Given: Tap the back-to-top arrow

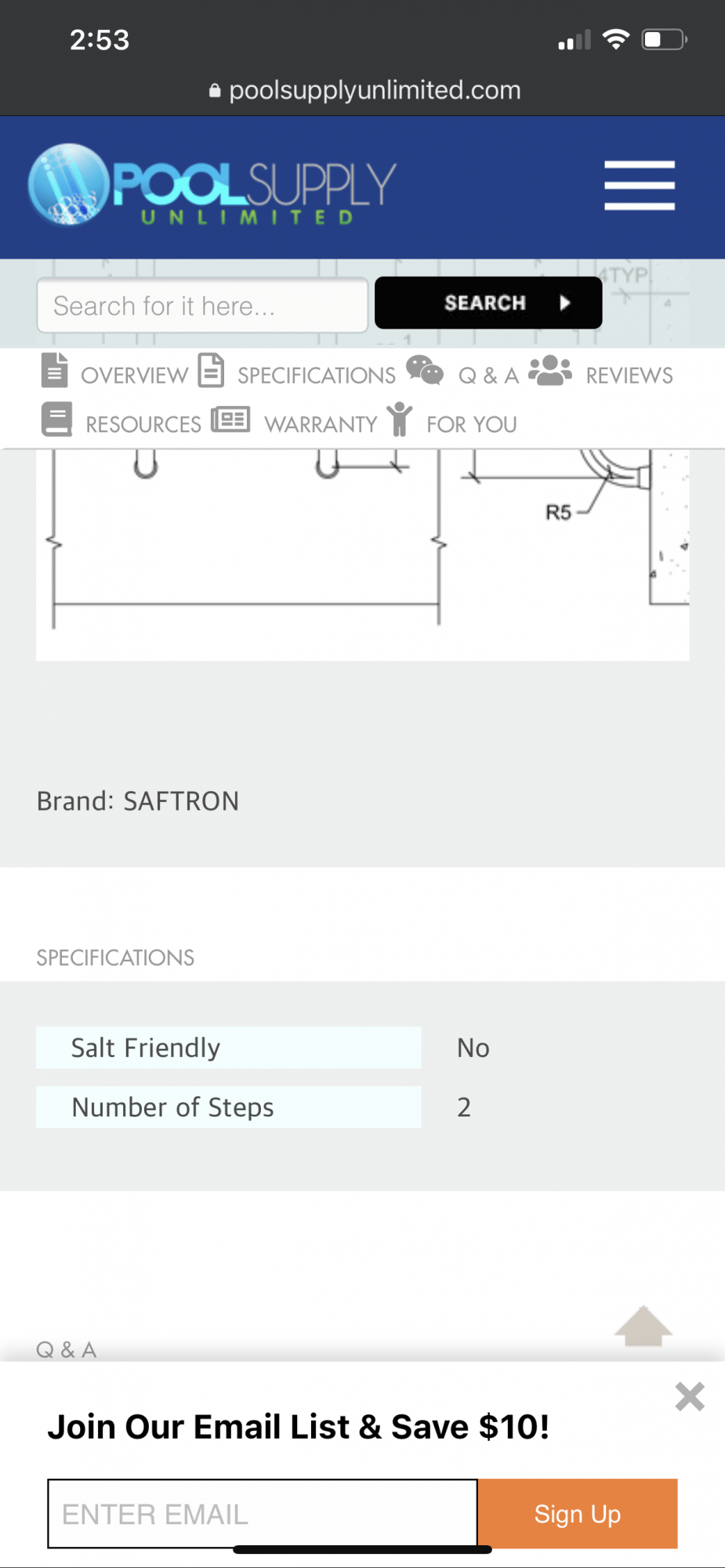Looking at the screenshot, I should tap(643, 1327).
